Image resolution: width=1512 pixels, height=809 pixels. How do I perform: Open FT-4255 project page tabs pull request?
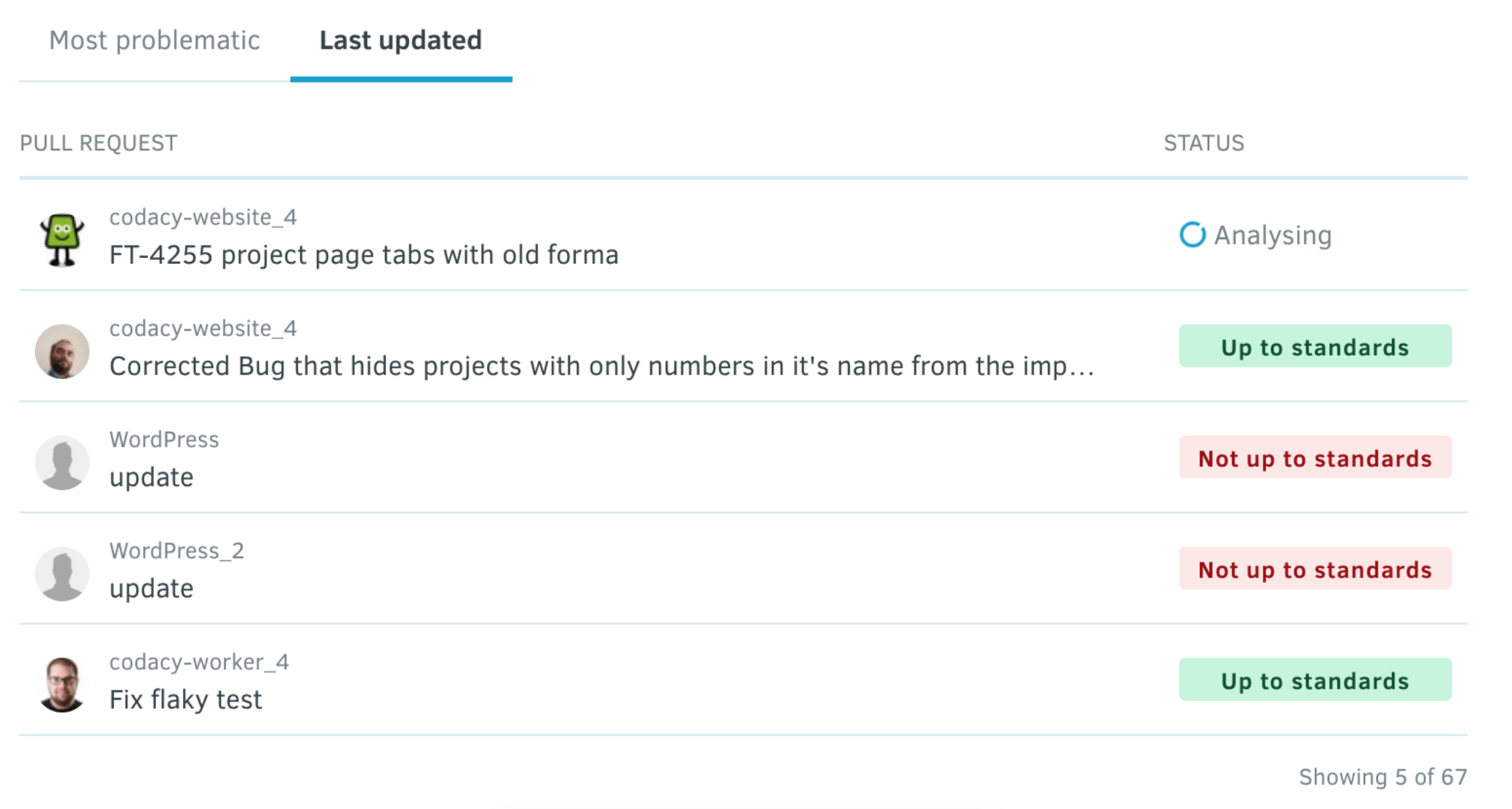pos(363,255)
